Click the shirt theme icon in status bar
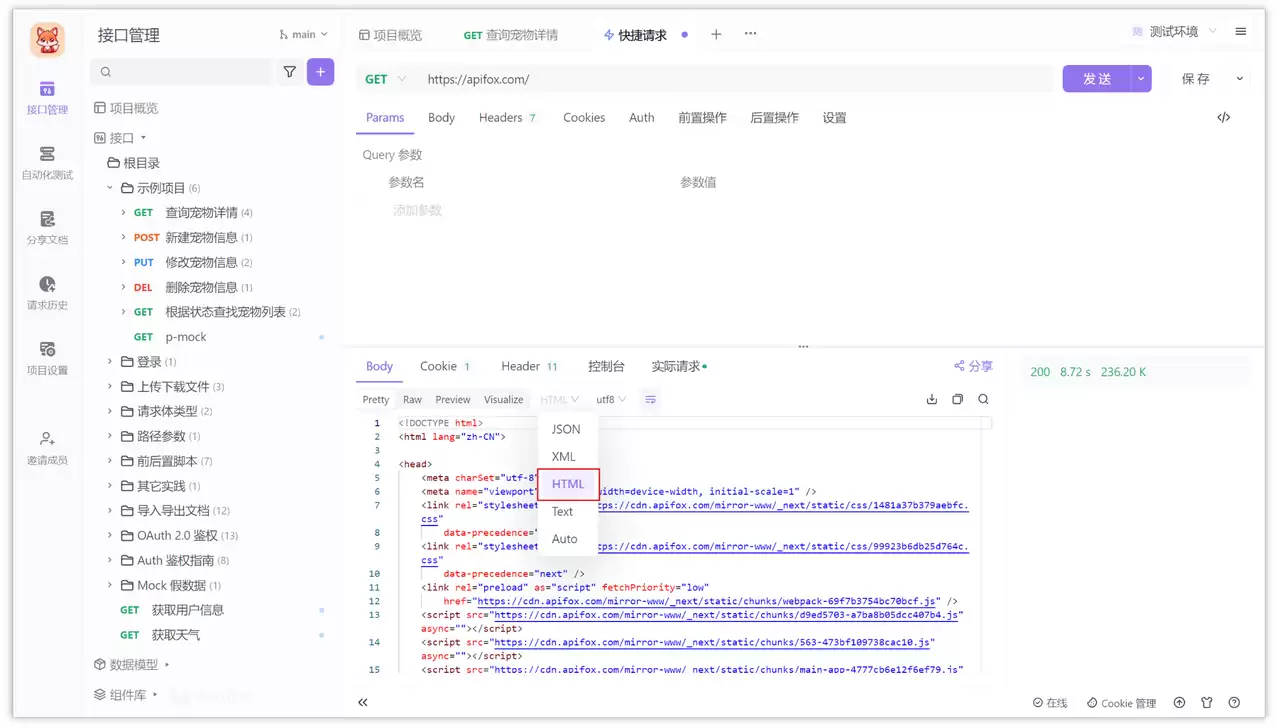The height and width of the screenshot is (728, 1280). (x=1206, y=703)
